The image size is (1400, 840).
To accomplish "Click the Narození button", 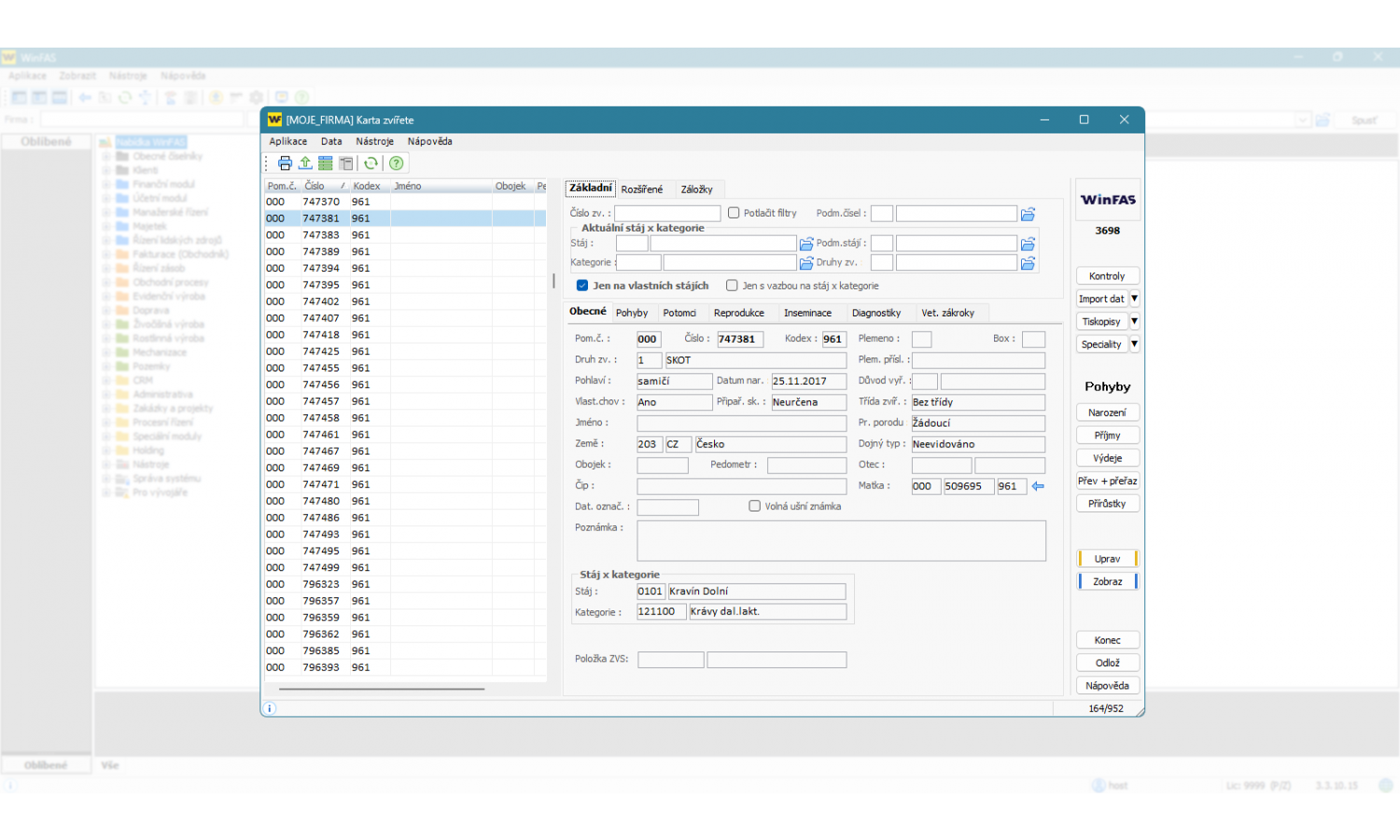I will 1107,413.
